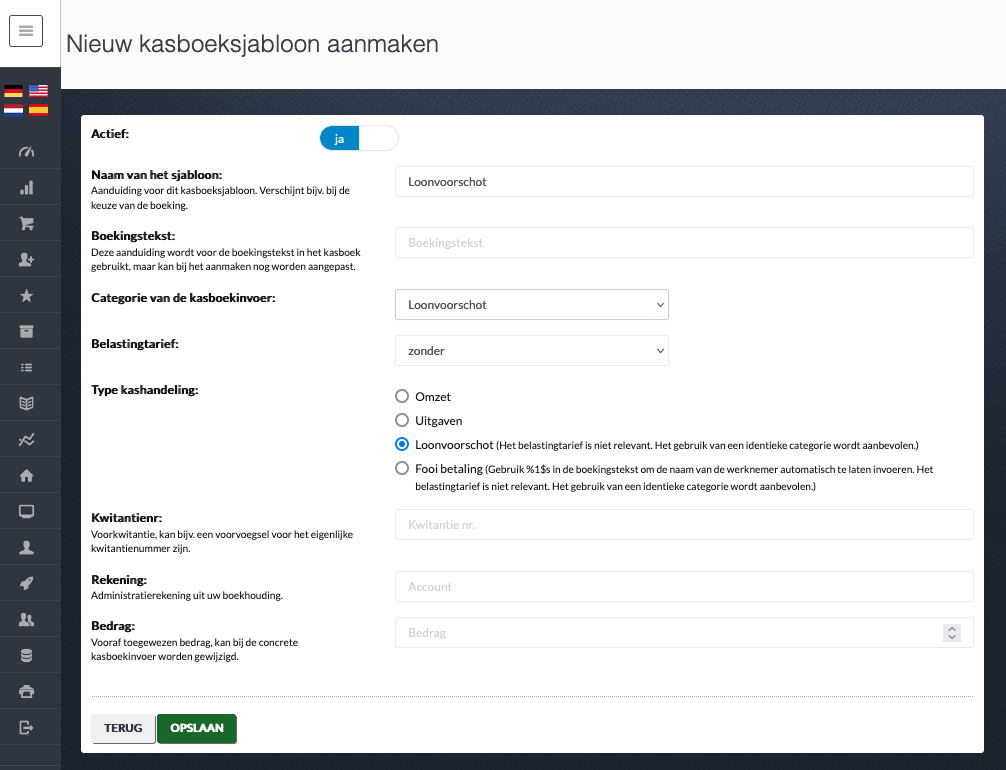
Task: Open the Categorie van de kasboekinvoer dropdown
Action: point(532,305)
